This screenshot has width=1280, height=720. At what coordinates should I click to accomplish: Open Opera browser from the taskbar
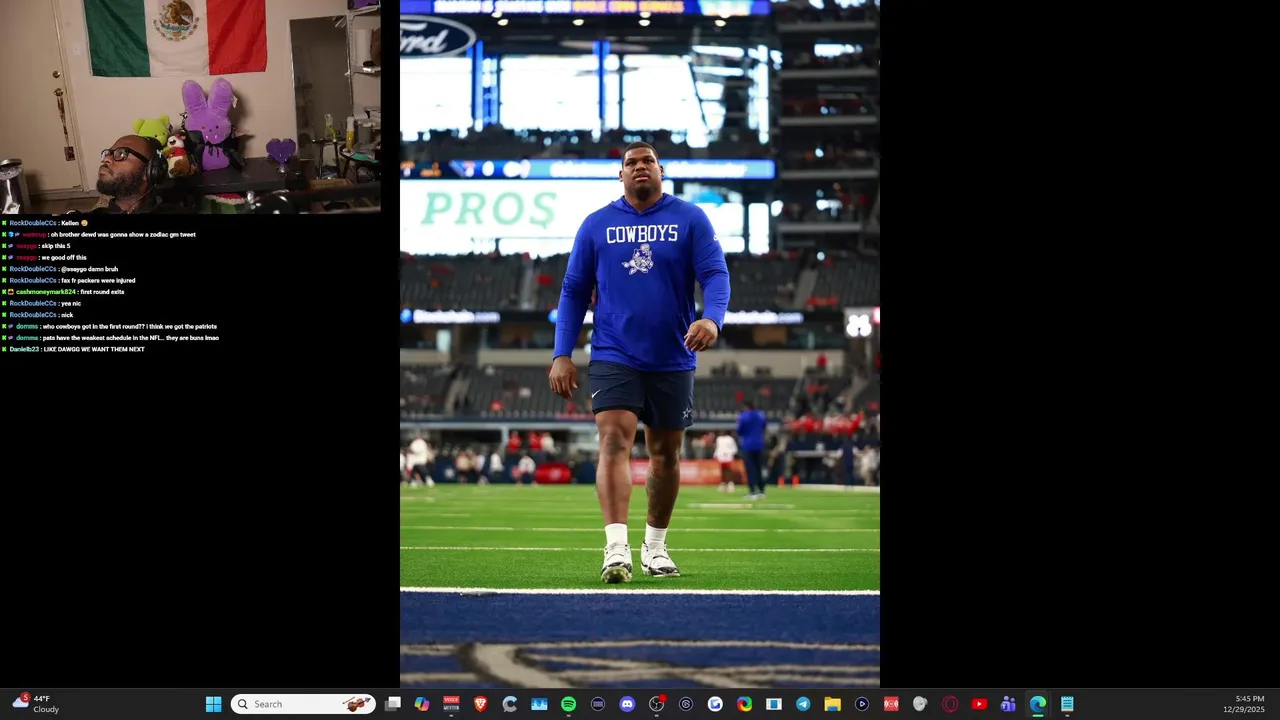950,704
